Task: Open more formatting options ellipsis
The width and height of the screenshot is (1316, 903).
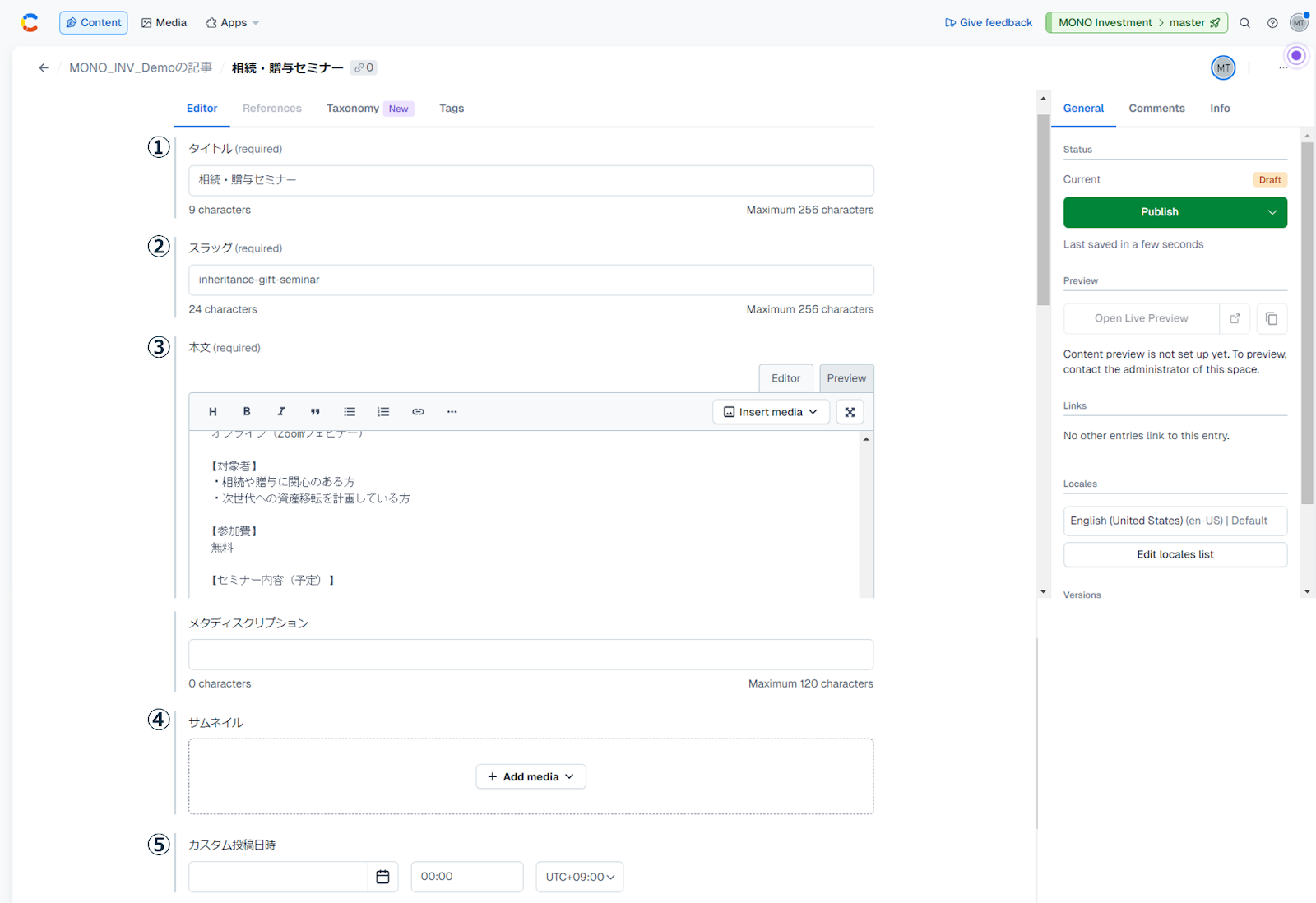Action: [x=452, y=412]
